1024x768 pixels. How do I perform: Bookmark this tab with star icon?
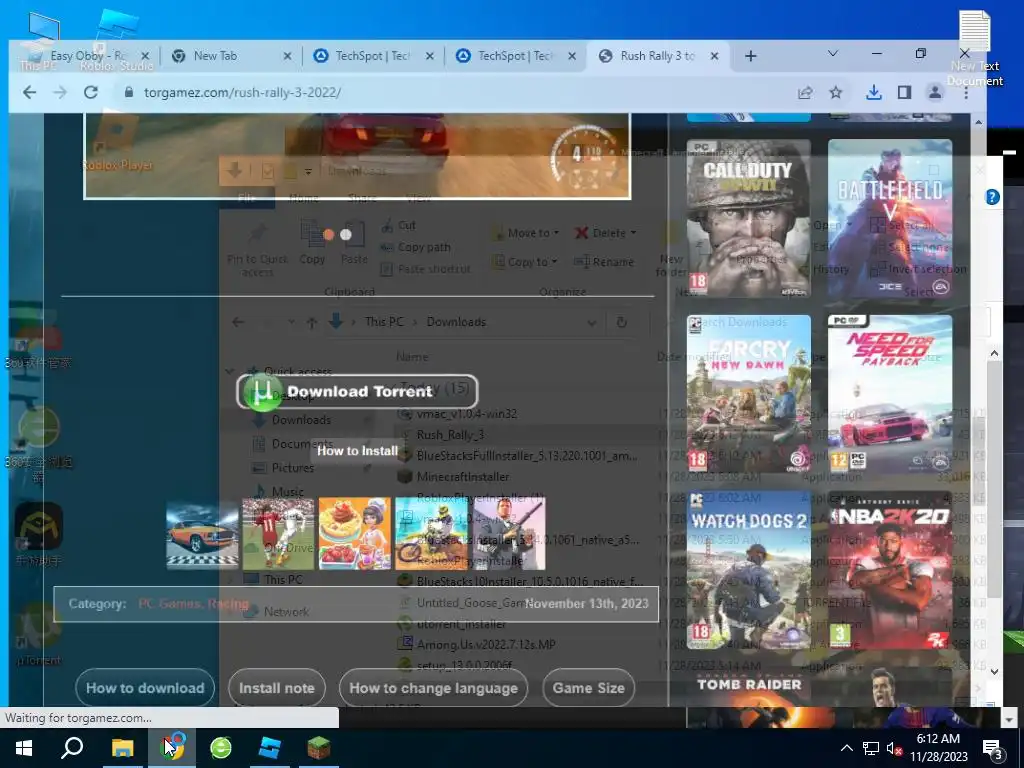tap(836, 93)
